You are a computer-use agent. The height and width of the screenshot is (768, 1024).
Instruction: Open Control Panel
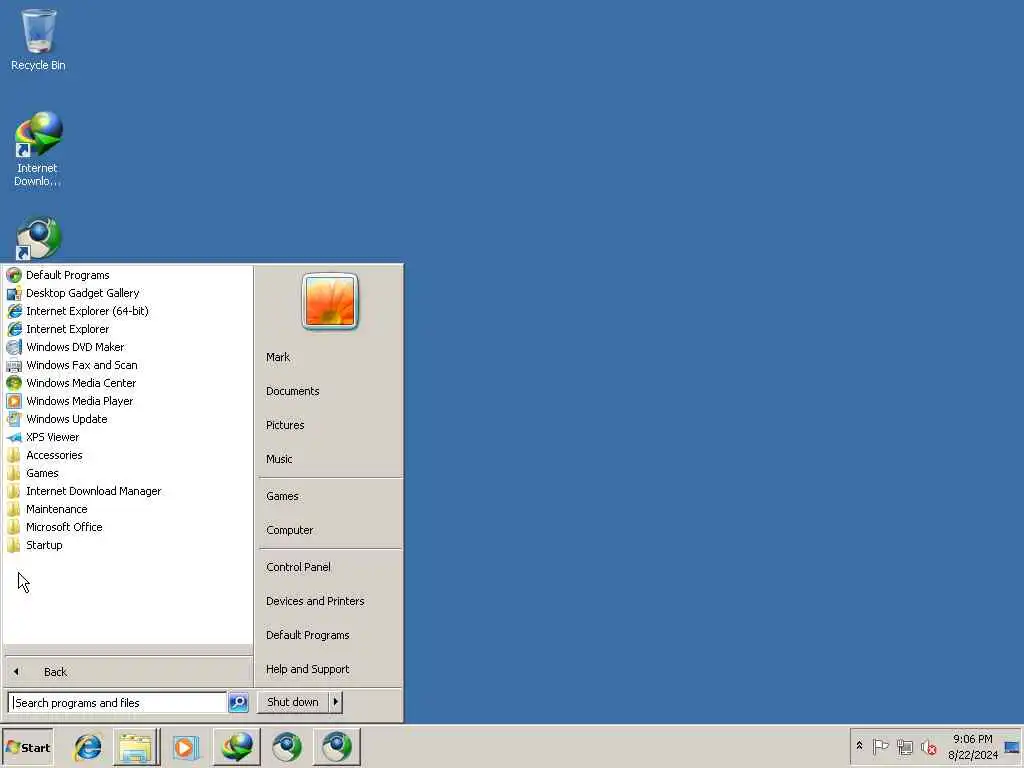coord(298,567)
